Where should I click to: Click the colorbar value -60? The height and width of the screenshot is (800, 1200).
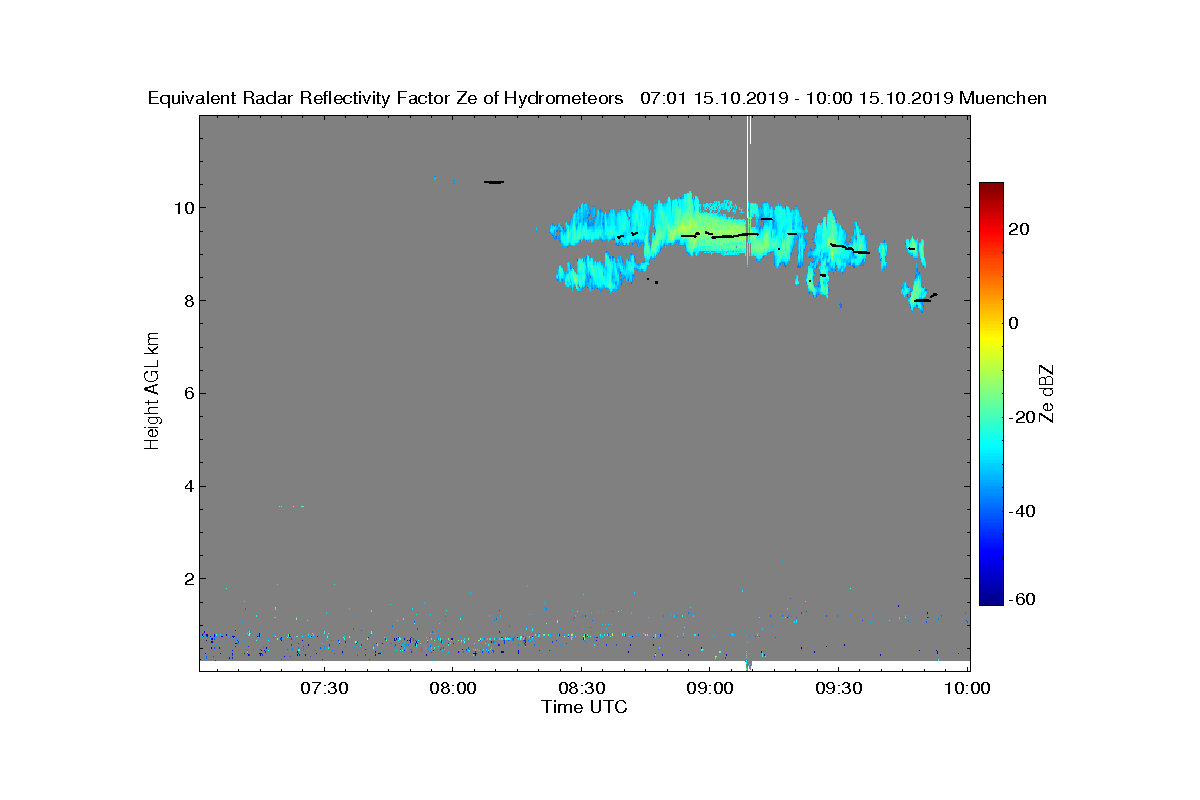click(x=1019, y=599)
